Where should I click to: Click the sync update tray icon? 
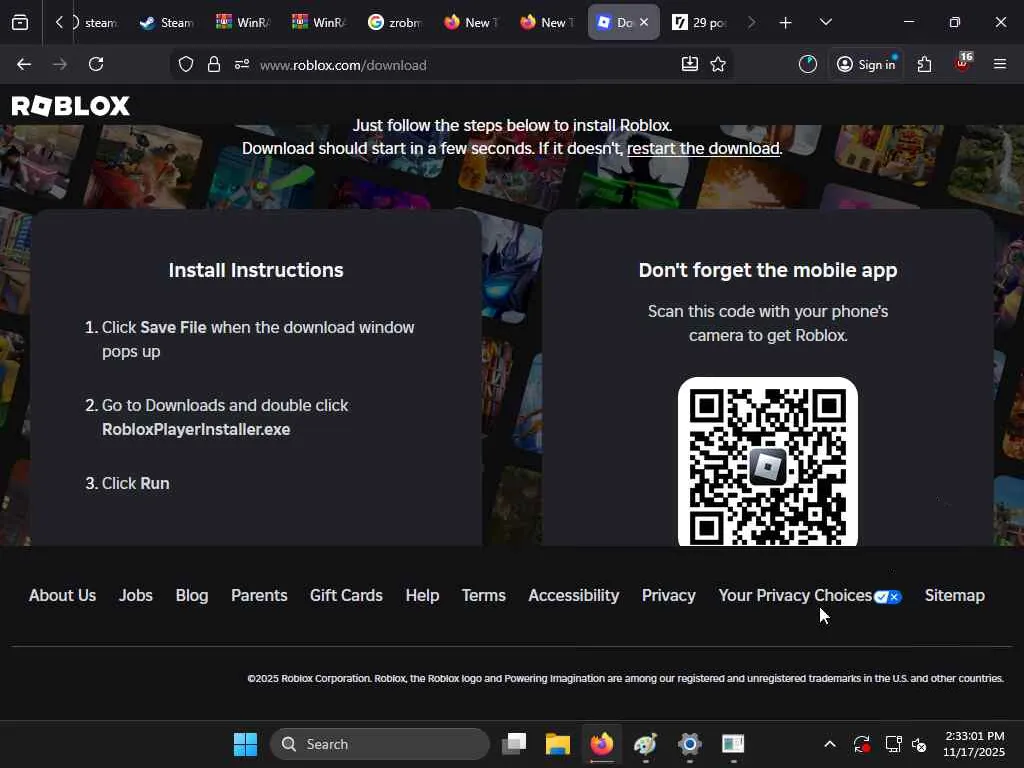(861, 744)
